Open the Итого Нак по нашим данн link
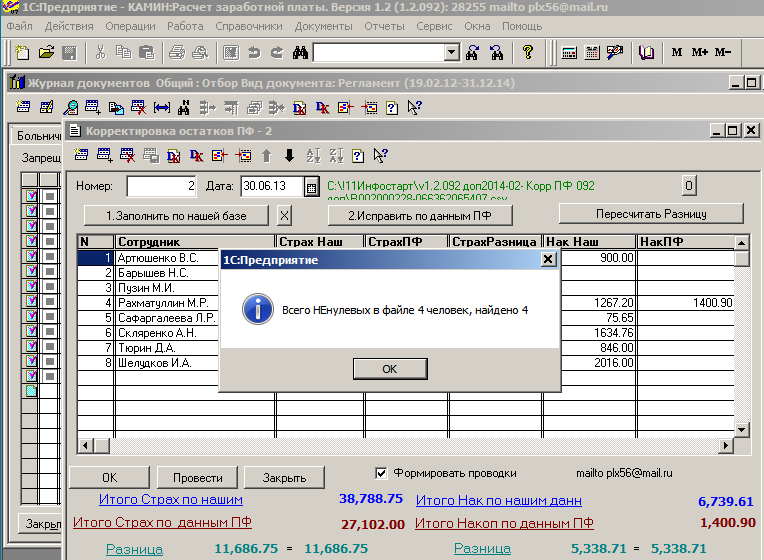Image resolution: width=764 pixels, height=560 pixels. (498, 501)
